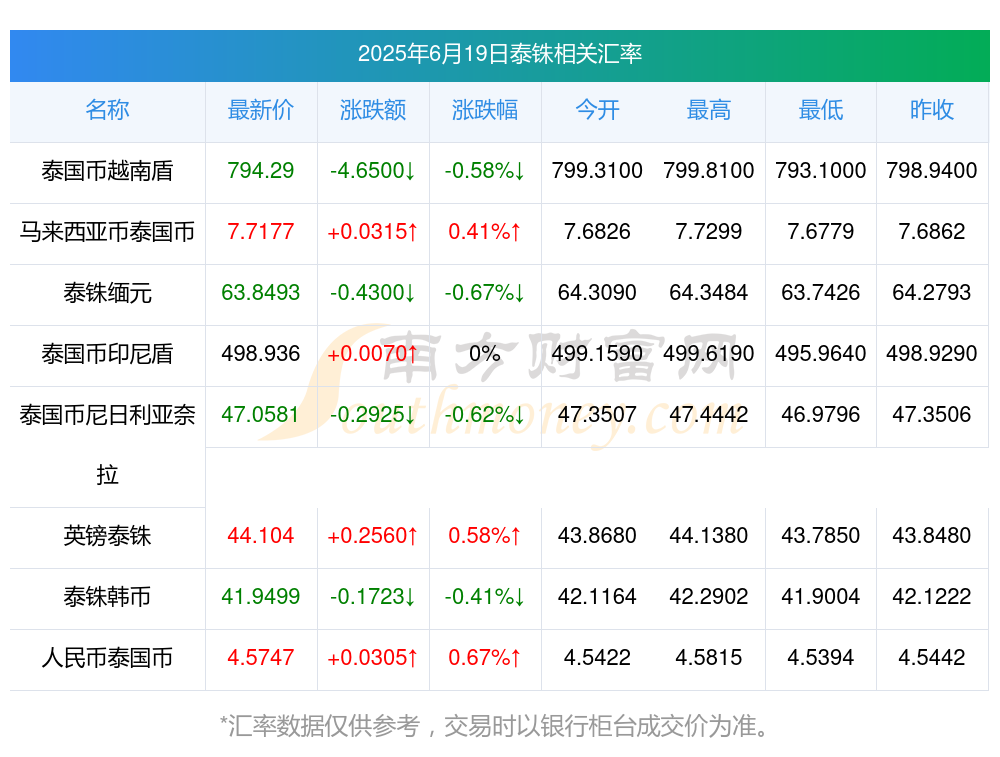The height and width of the screenshot is (757, 1000).
Task: Click latest price 47.0581
Action: (261, 415)
